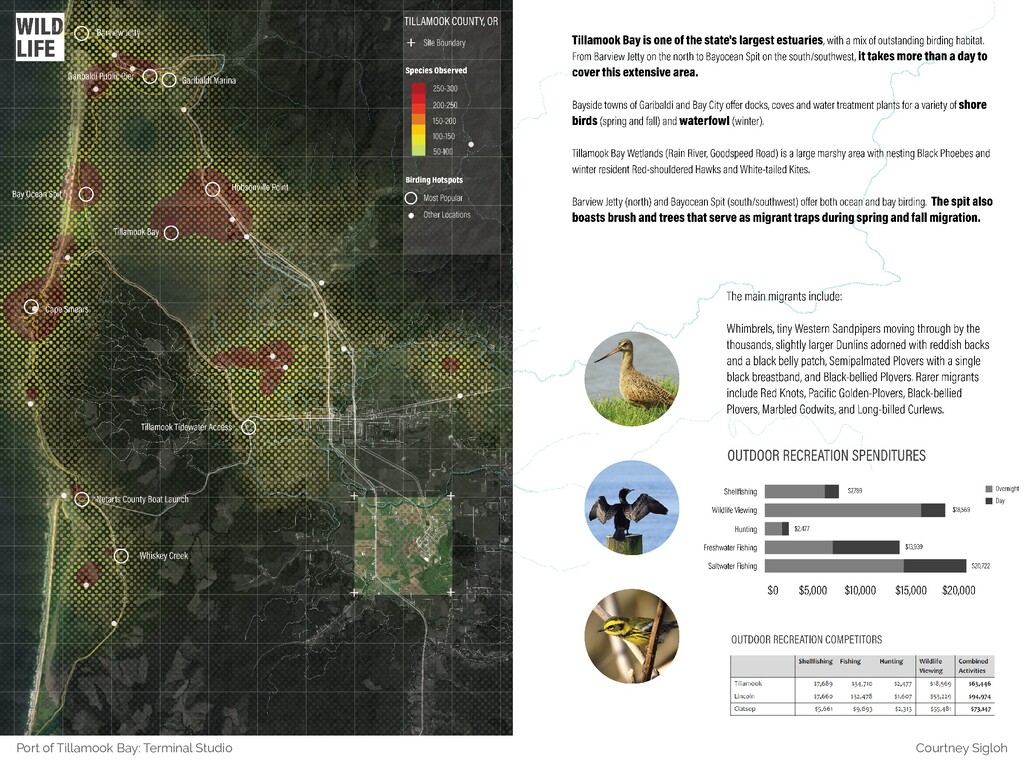Click the 'Tillamook' row label in the table

[x=748, y=684]
